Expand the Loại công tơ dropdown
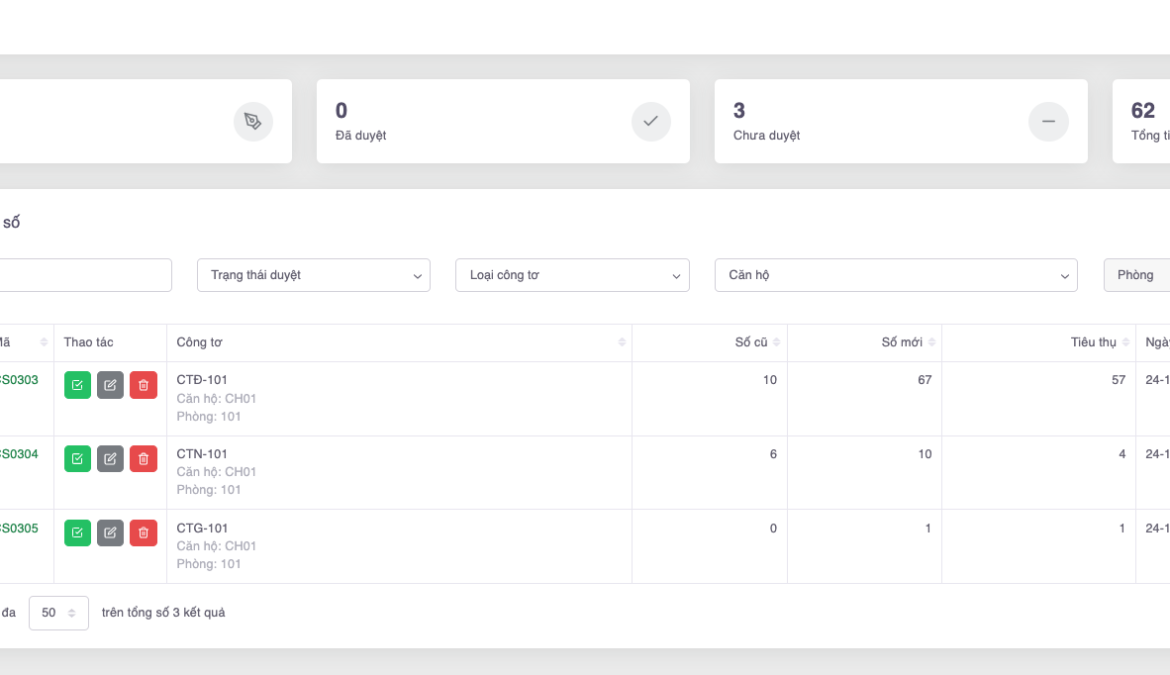This screenshot has width=1170, height=675. coord(572,275)
